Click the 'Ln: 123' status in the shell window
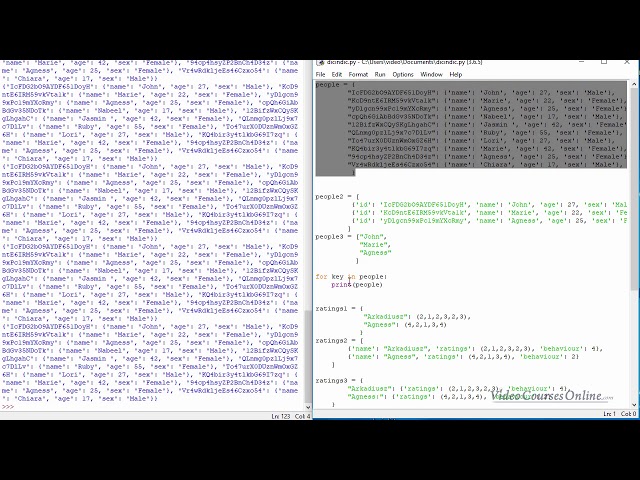This screenshot has height=480, width=640. tap(280, 416)
